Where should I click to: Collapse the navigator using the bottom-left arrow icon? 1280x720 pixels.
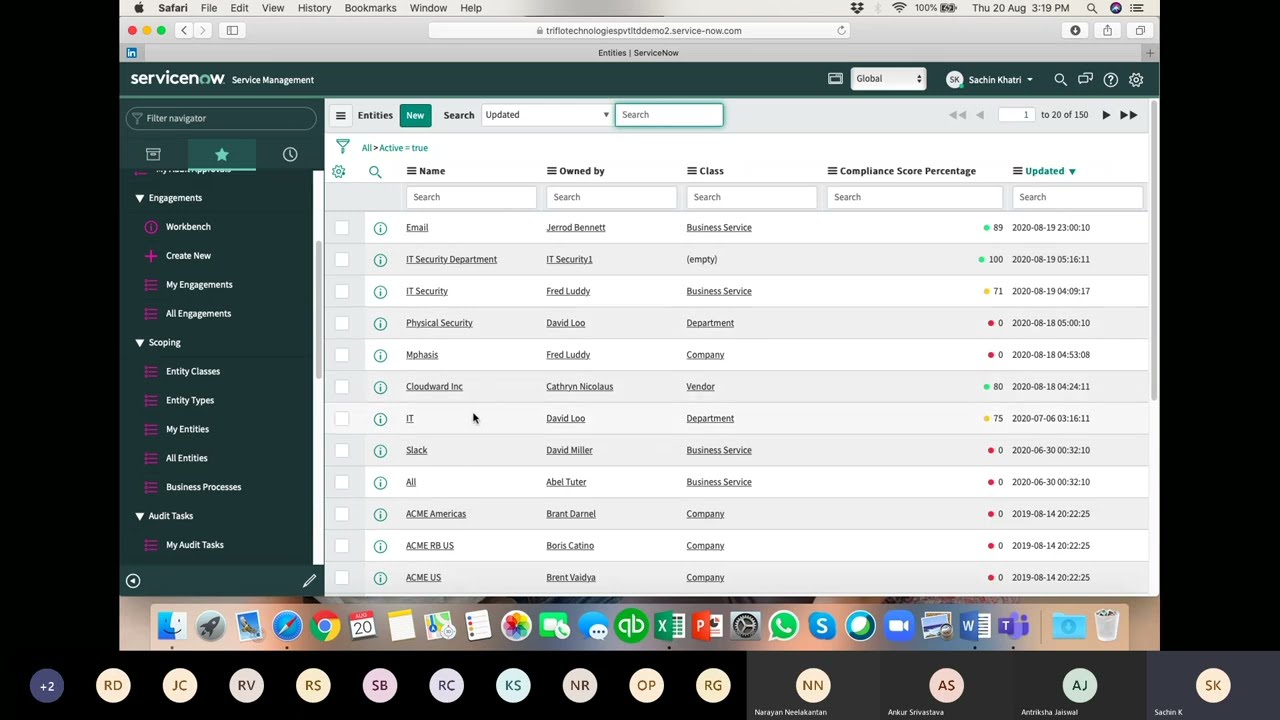[x=132, y=581]
